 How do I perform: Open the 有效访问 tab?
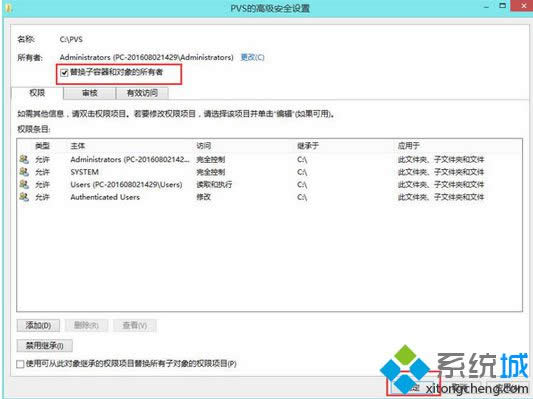click(142, 93)
